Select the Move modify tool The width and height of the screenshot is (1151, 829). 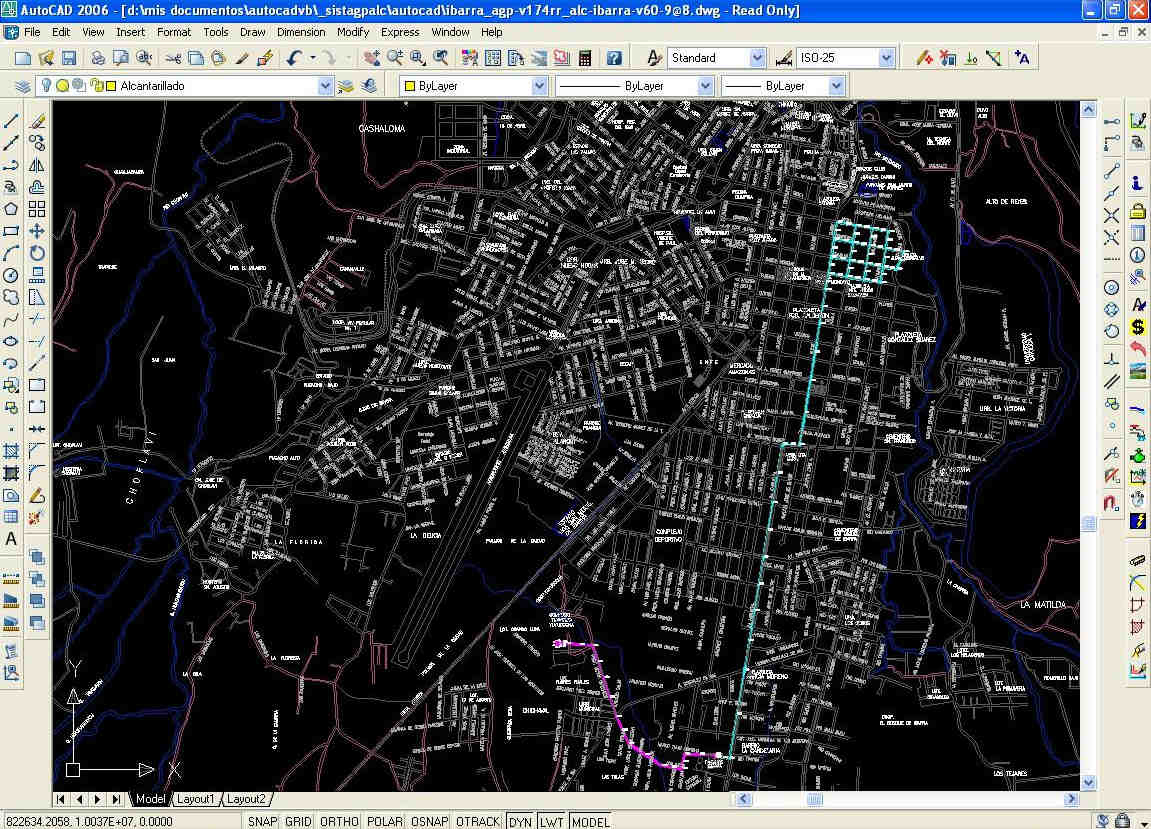point(37,231)
